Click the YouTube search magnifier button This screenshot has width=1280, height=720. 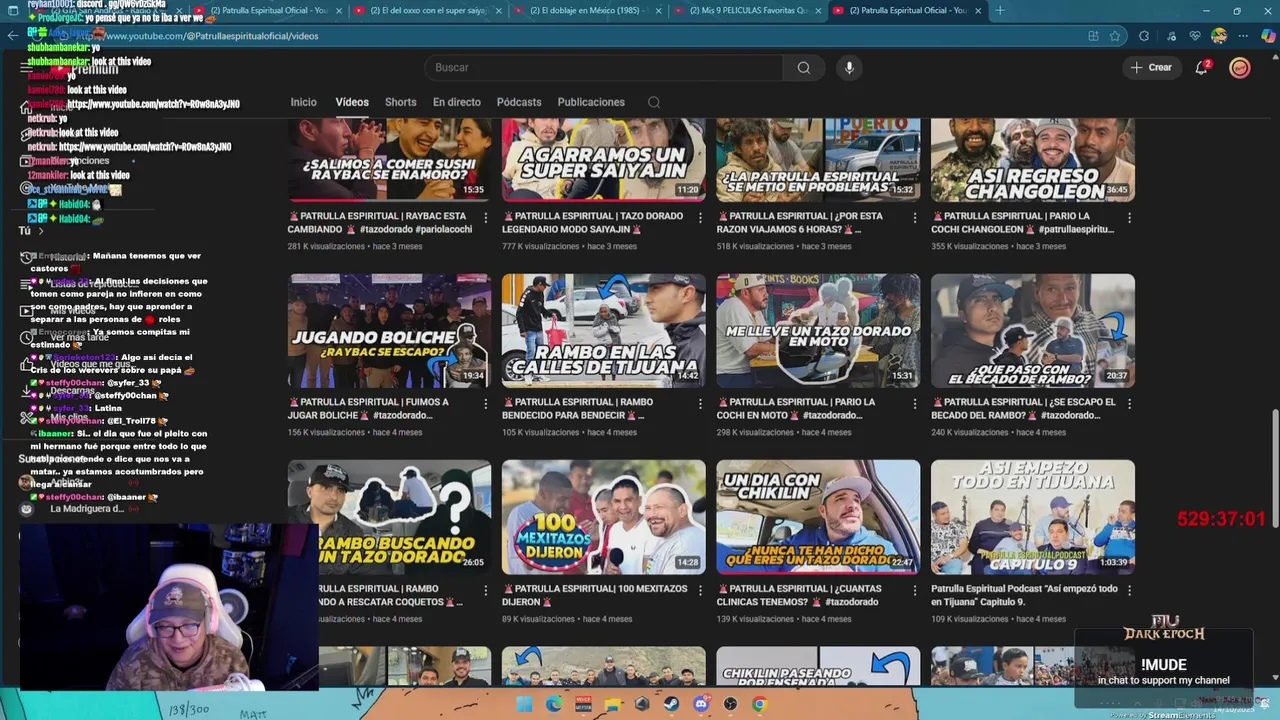point(804,68)
